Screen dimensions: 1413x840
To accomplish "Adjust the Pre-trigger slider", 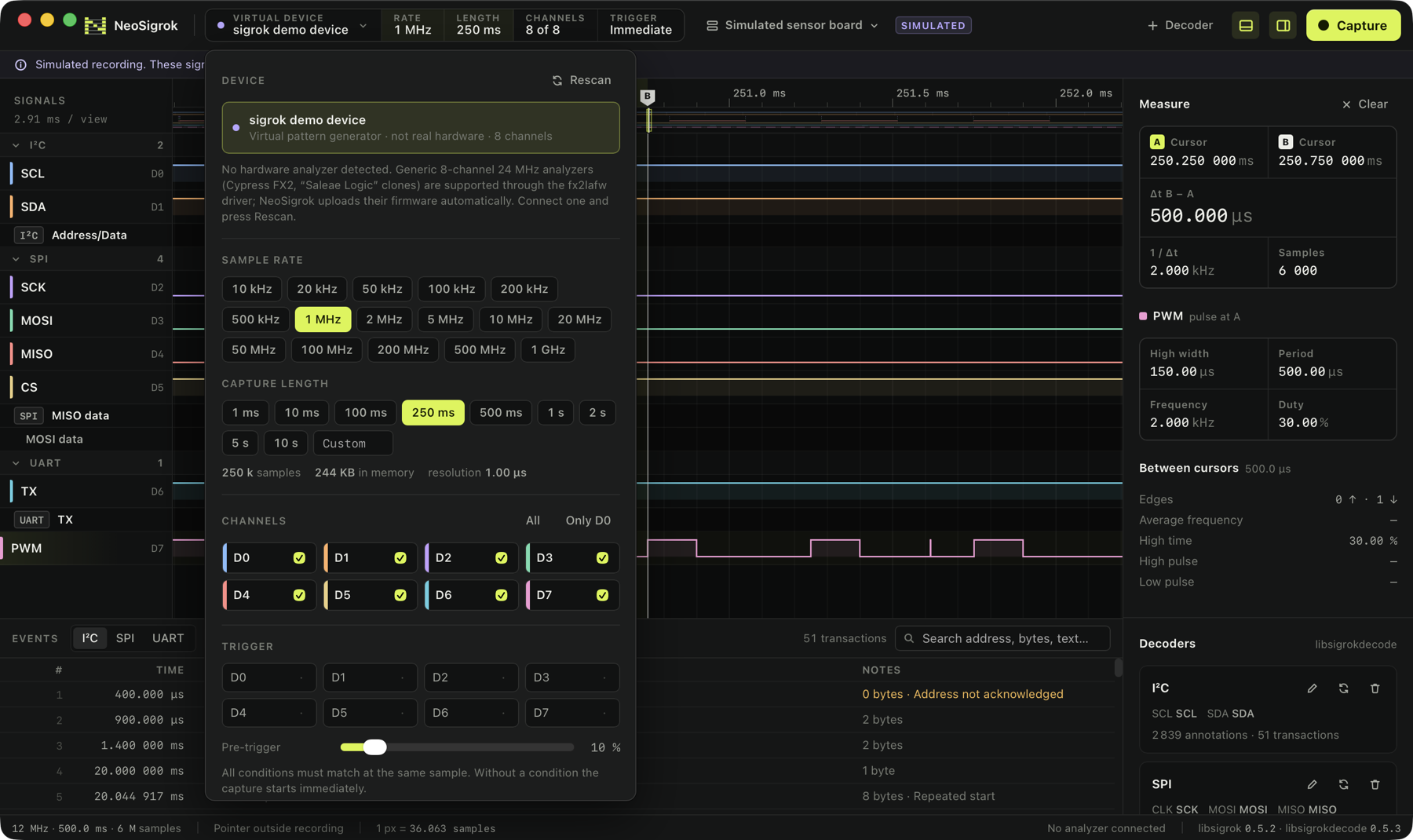I will point(375,747).
